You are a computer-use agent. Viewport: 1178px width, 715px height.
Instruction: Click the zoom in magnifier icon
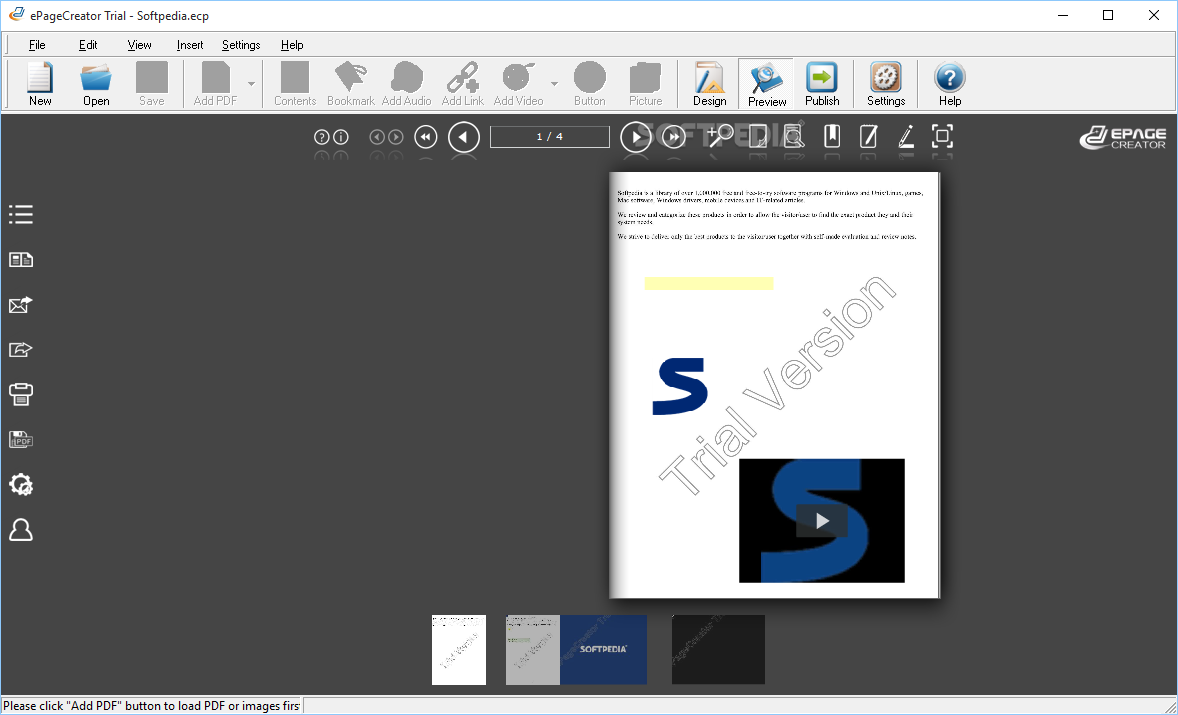coord(720,135)
